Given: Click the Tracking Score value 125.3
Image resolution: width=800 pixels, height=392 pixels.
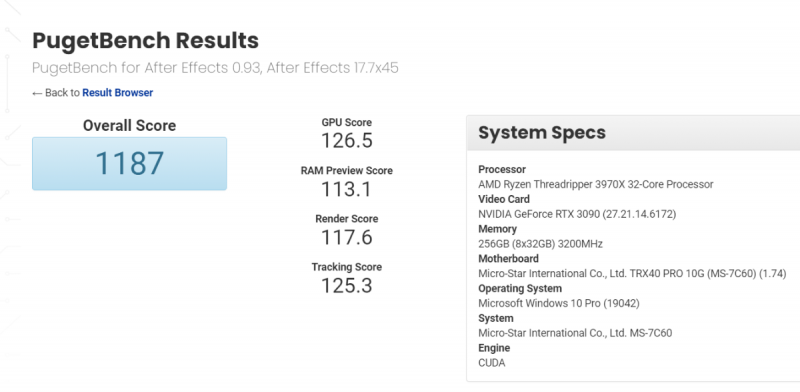Looking at the screenshot, I should tap(347, 286).
